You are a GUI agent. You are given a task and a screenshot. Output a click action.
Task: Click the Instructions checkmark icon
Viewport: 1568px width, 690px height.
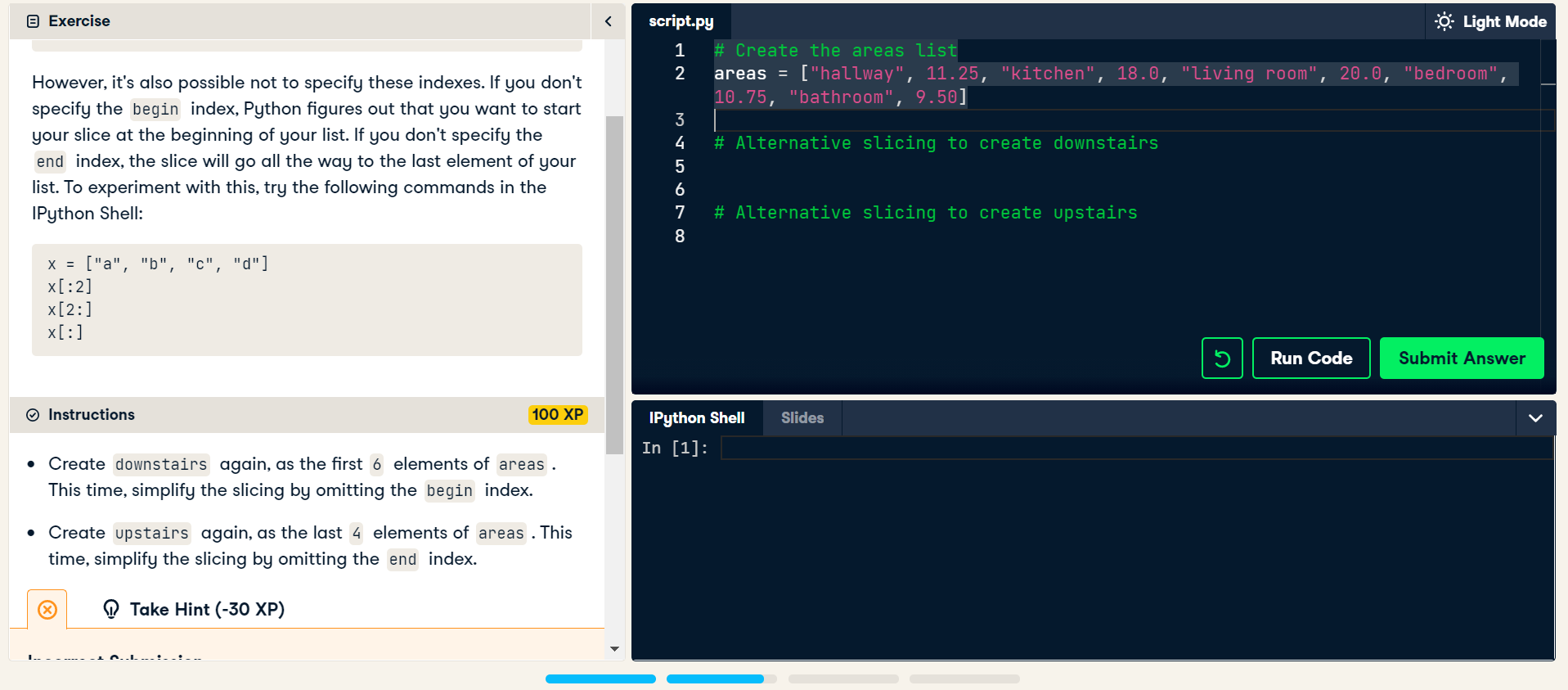(33, 415)
